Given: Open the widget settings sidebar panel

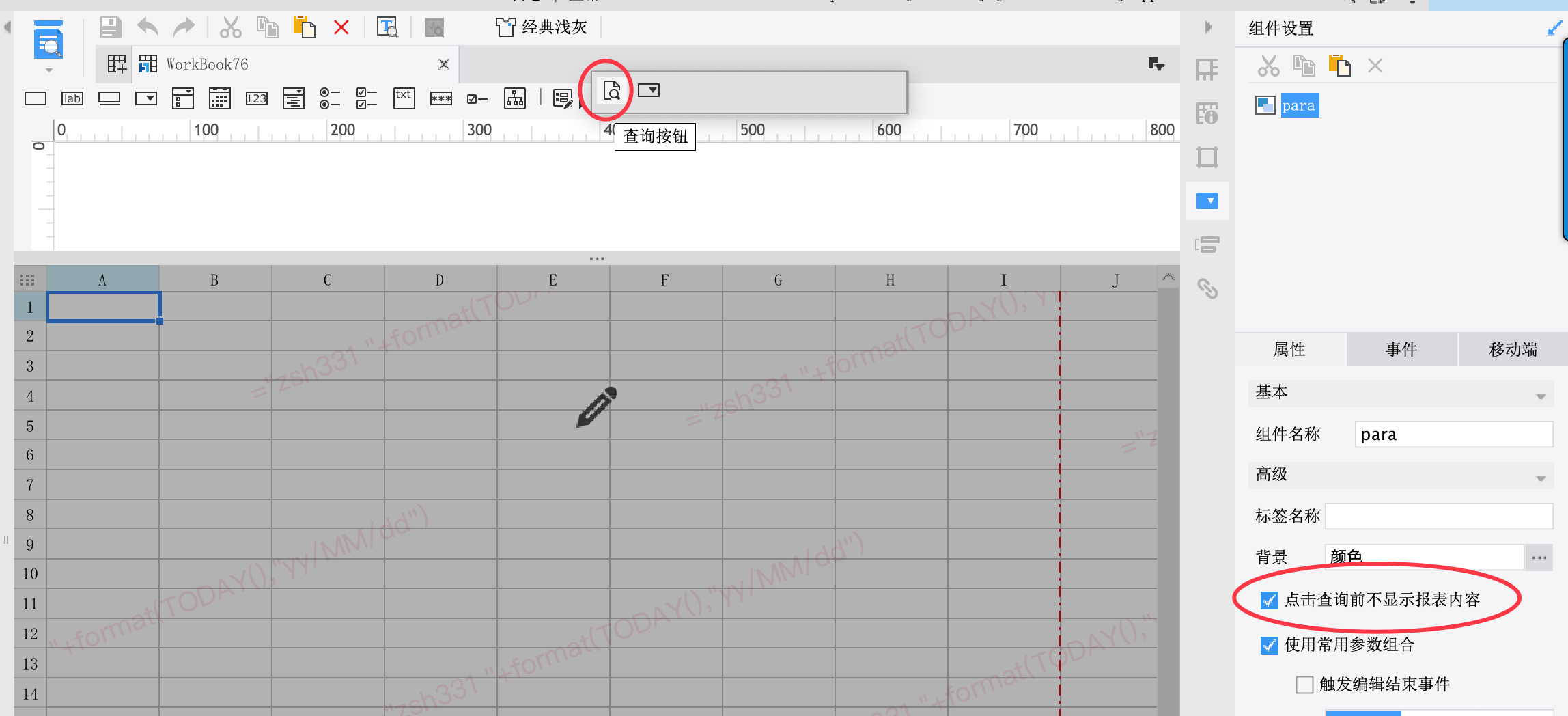Looking at the screenshot, I should tap(1207, 201).
